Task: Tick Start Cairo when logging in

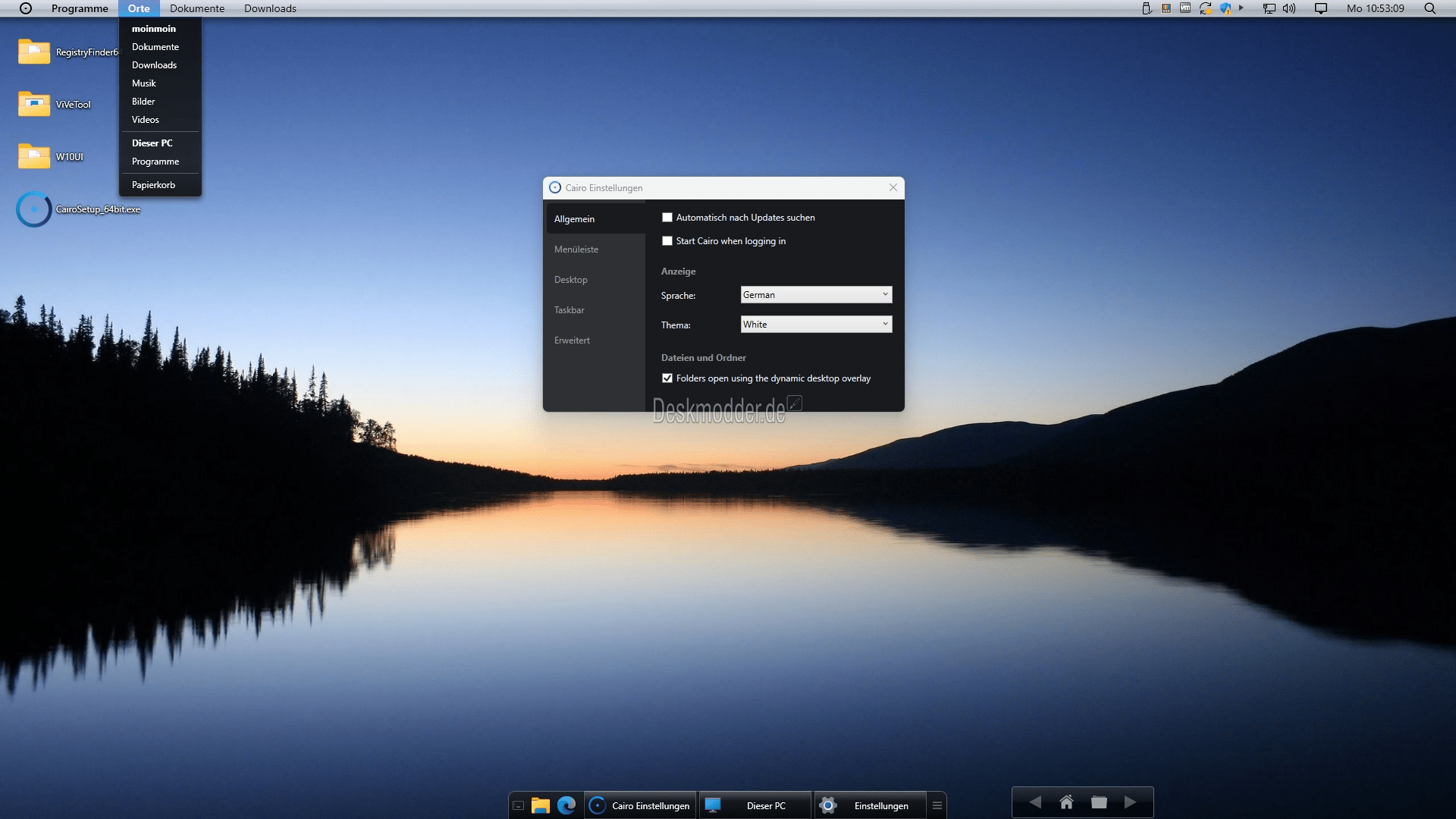Action: pos(667,241)
